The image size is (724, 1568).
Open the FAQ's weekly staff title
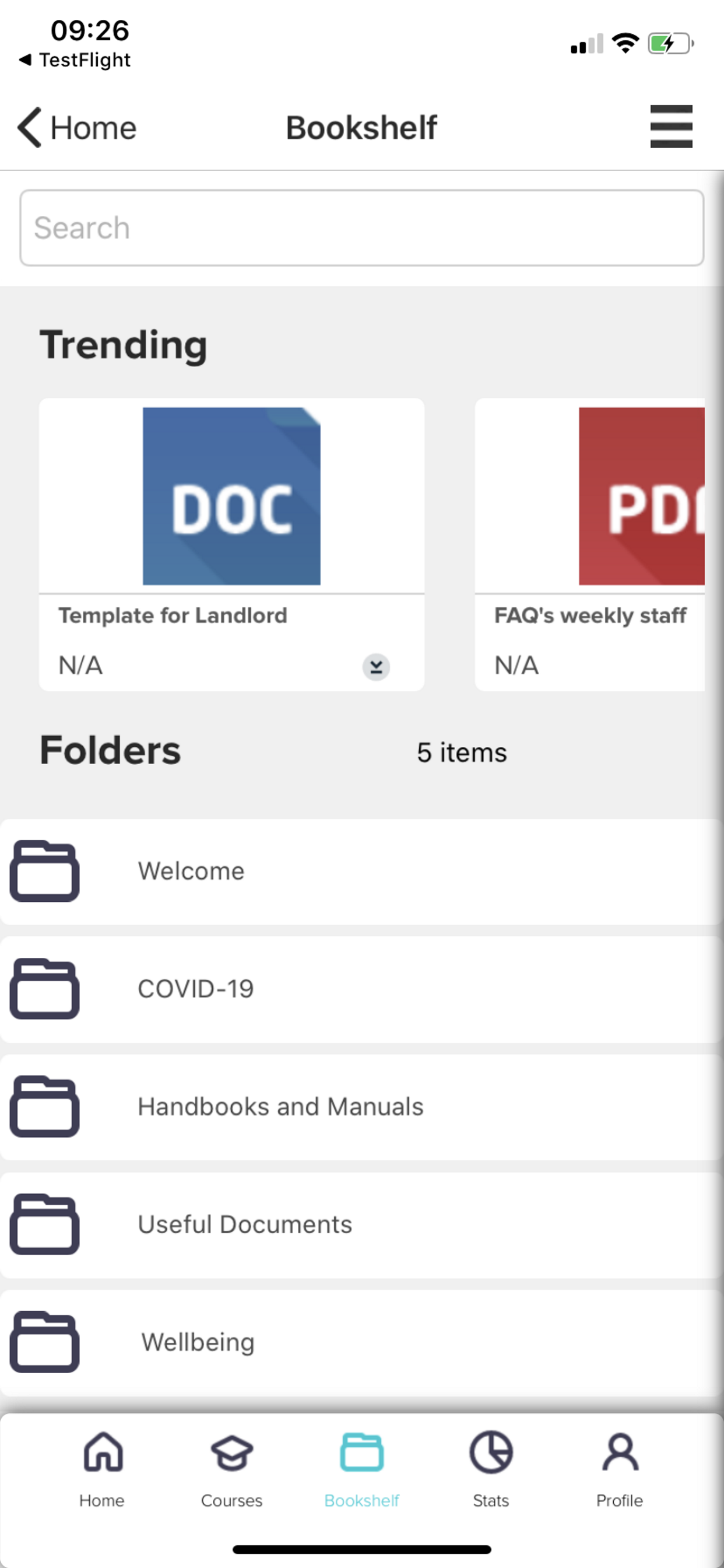(590, 615)
